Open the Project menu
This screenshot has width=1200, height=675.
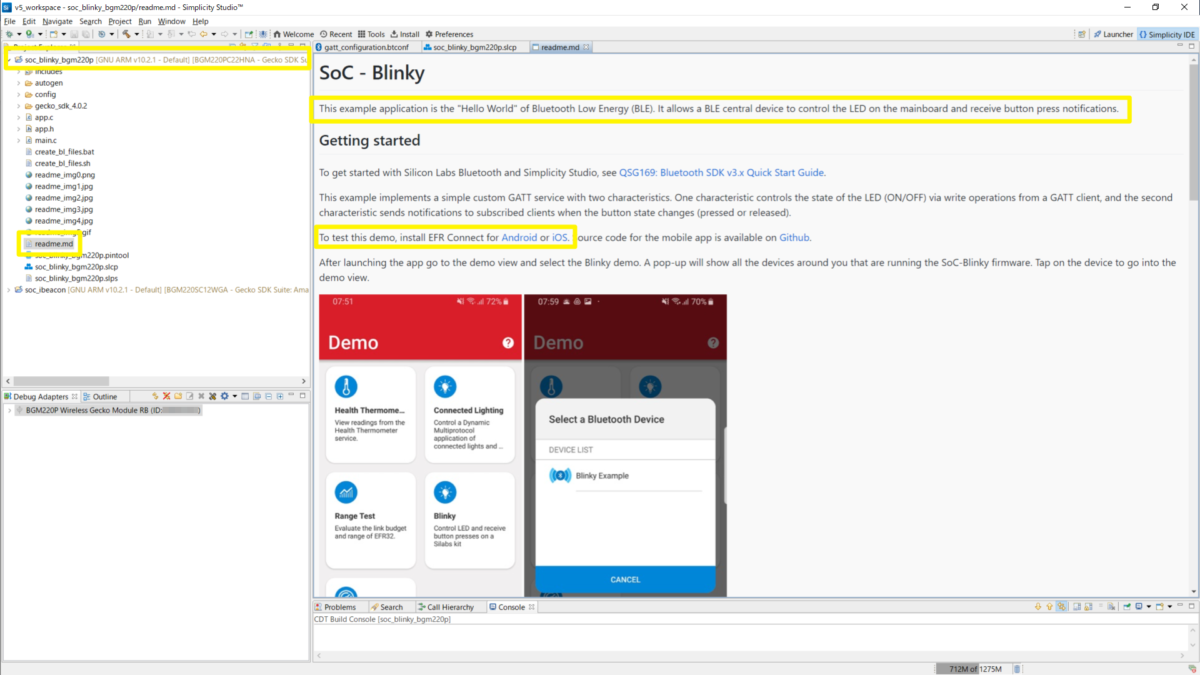120,21
